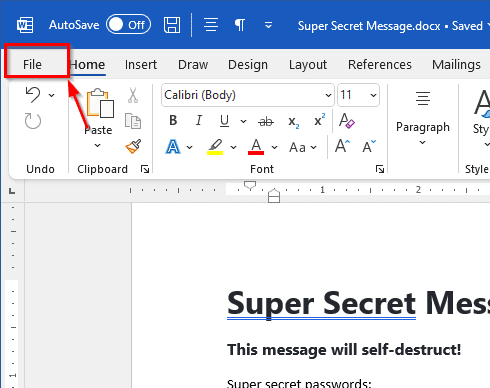Click Decrease Font Size icon
This screenshot has width=490, height=388.
click(x=369, y=146)
